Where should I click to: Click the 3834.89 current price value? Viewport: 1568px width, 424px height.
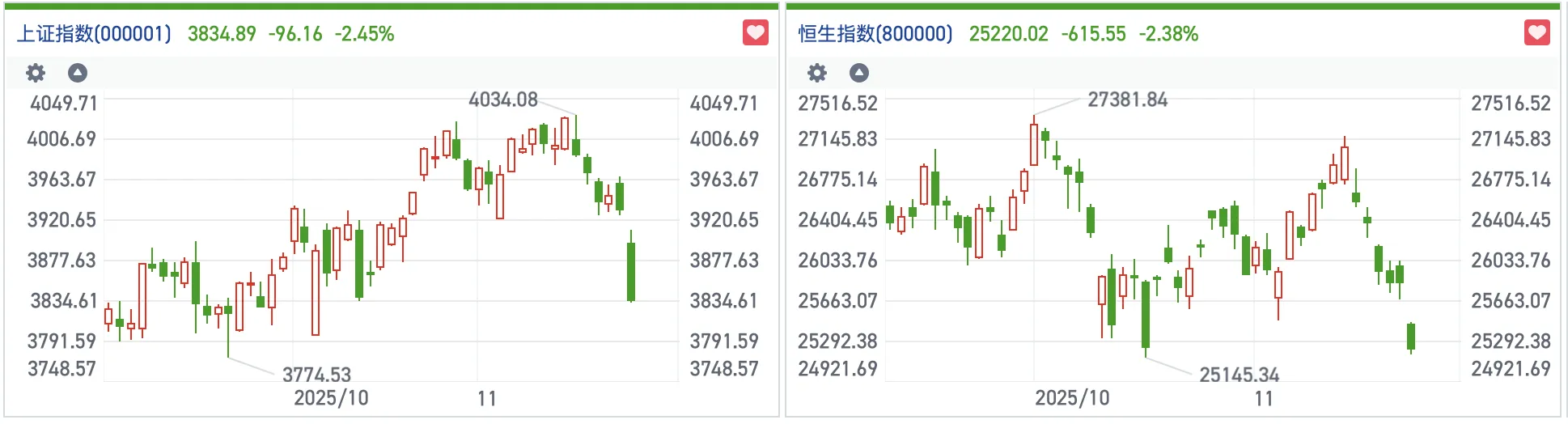222,34
